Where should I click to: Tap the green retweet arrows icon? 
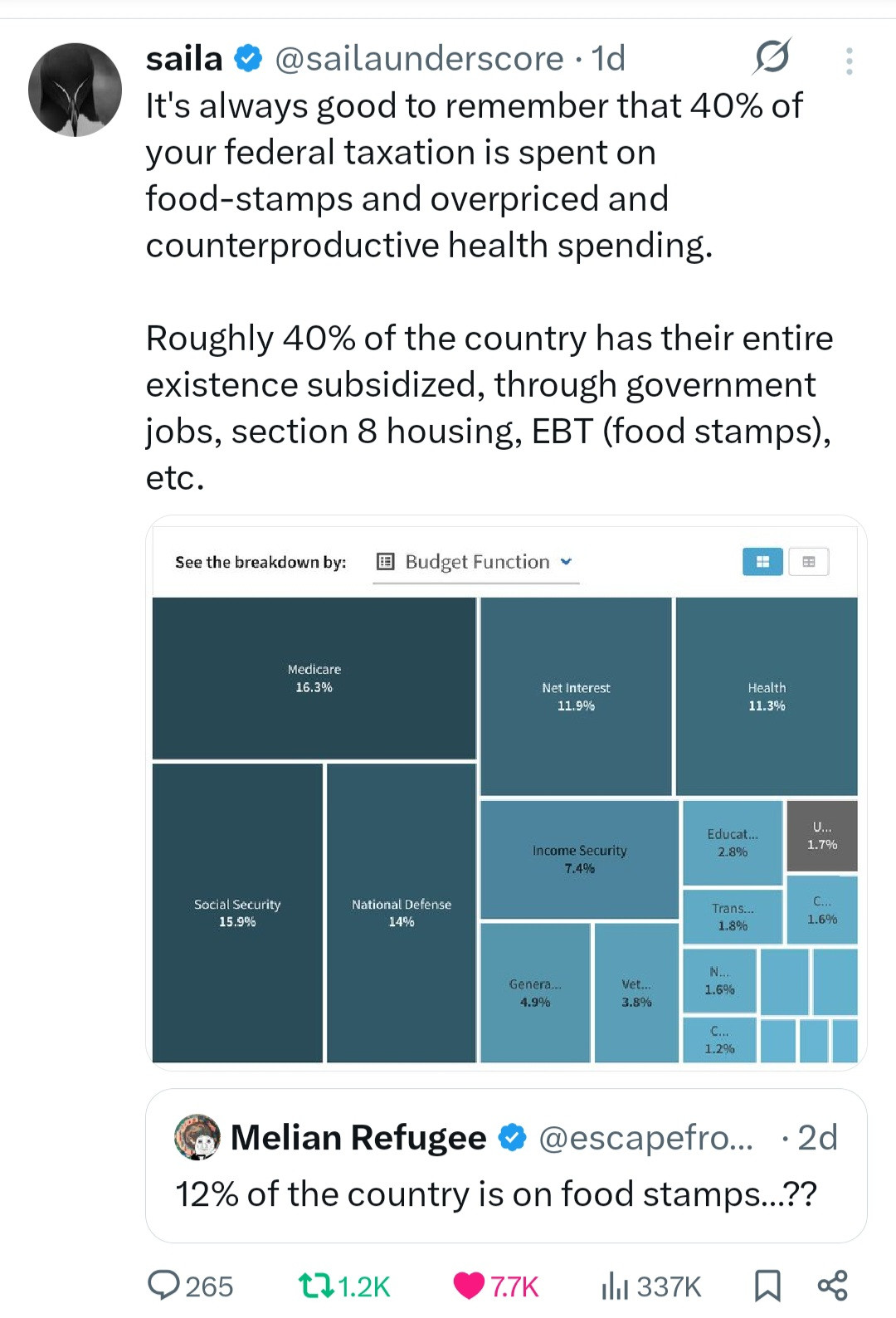[x=315, y=1286]
